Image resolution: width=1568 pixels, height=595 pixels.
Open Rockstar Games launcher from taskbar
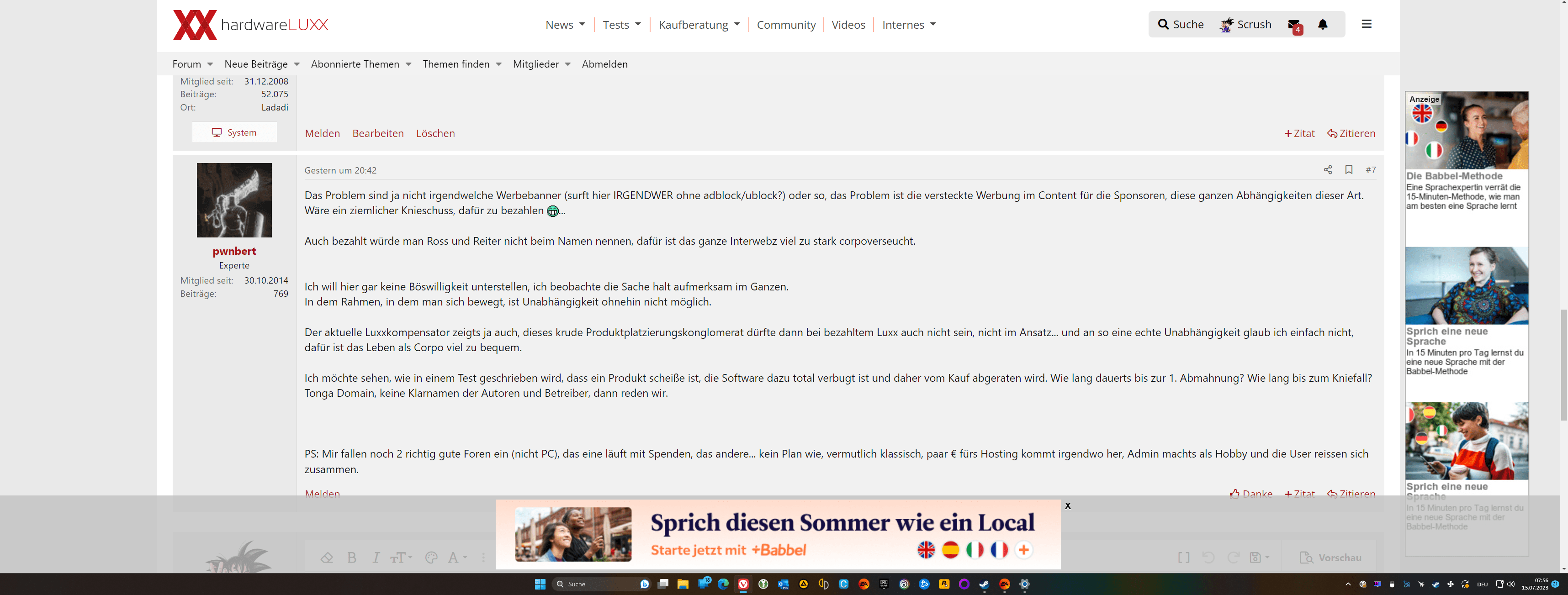click(944, 584)
